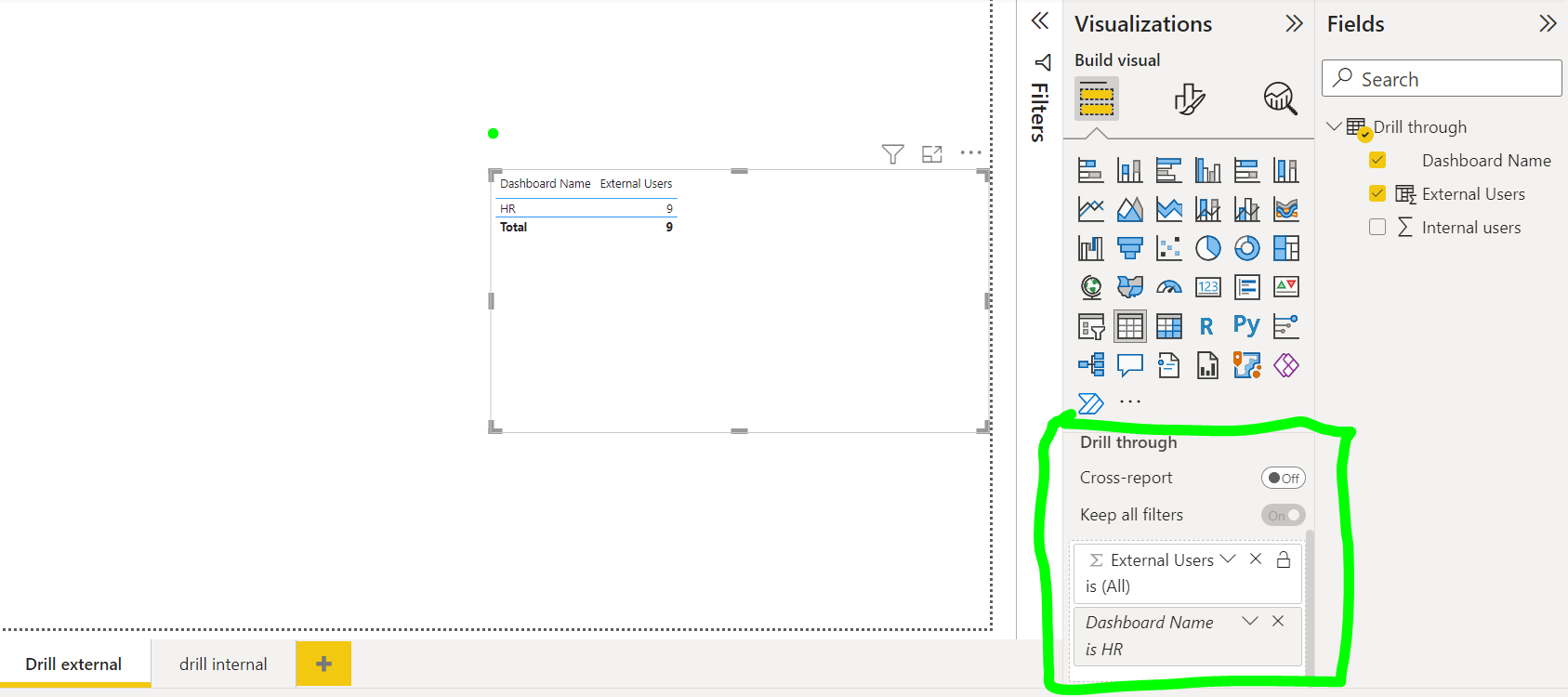1568x697 pixels.
Task: Select the Map globe visual
Action: click(1091, 287)
